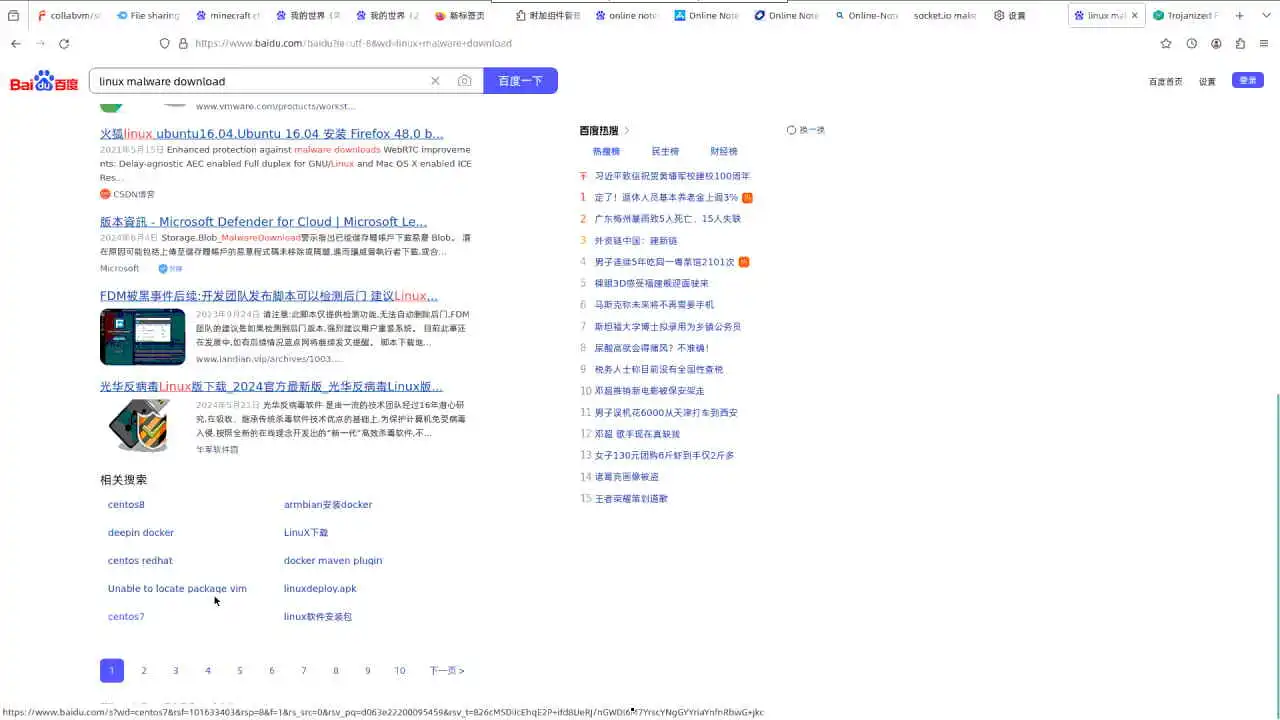
Task: Open the FDM result thumbnail image
Action: [142, 337]
